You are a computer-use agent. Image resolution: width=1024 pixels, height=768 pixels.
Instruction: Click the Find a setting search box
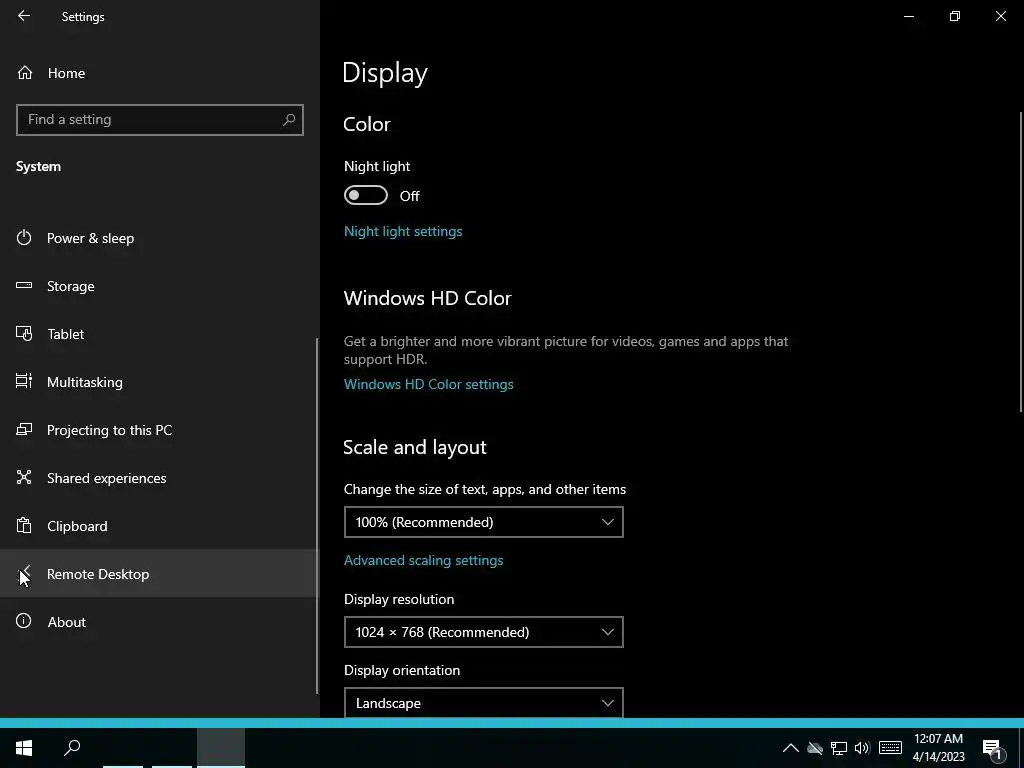[160, 120]
